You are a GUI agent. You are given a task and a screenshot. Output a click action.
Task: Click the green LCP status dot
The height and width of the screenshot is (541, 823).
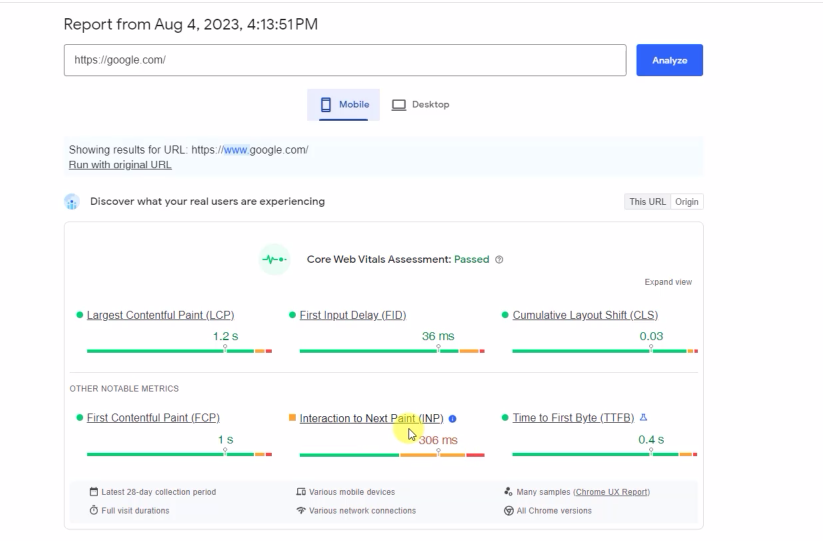pos(80,315)
